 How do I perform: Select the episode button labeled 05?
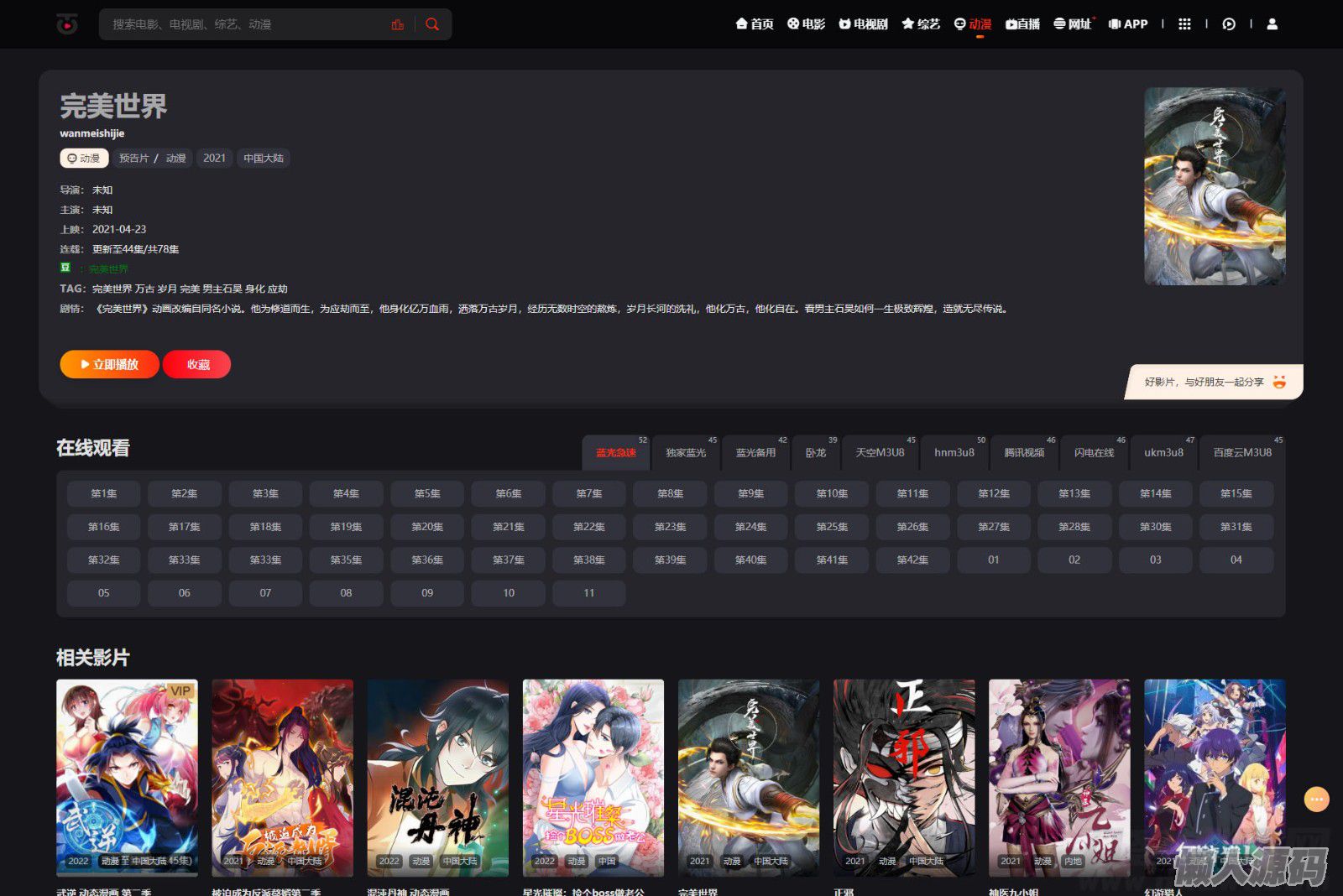coord(104,593)
